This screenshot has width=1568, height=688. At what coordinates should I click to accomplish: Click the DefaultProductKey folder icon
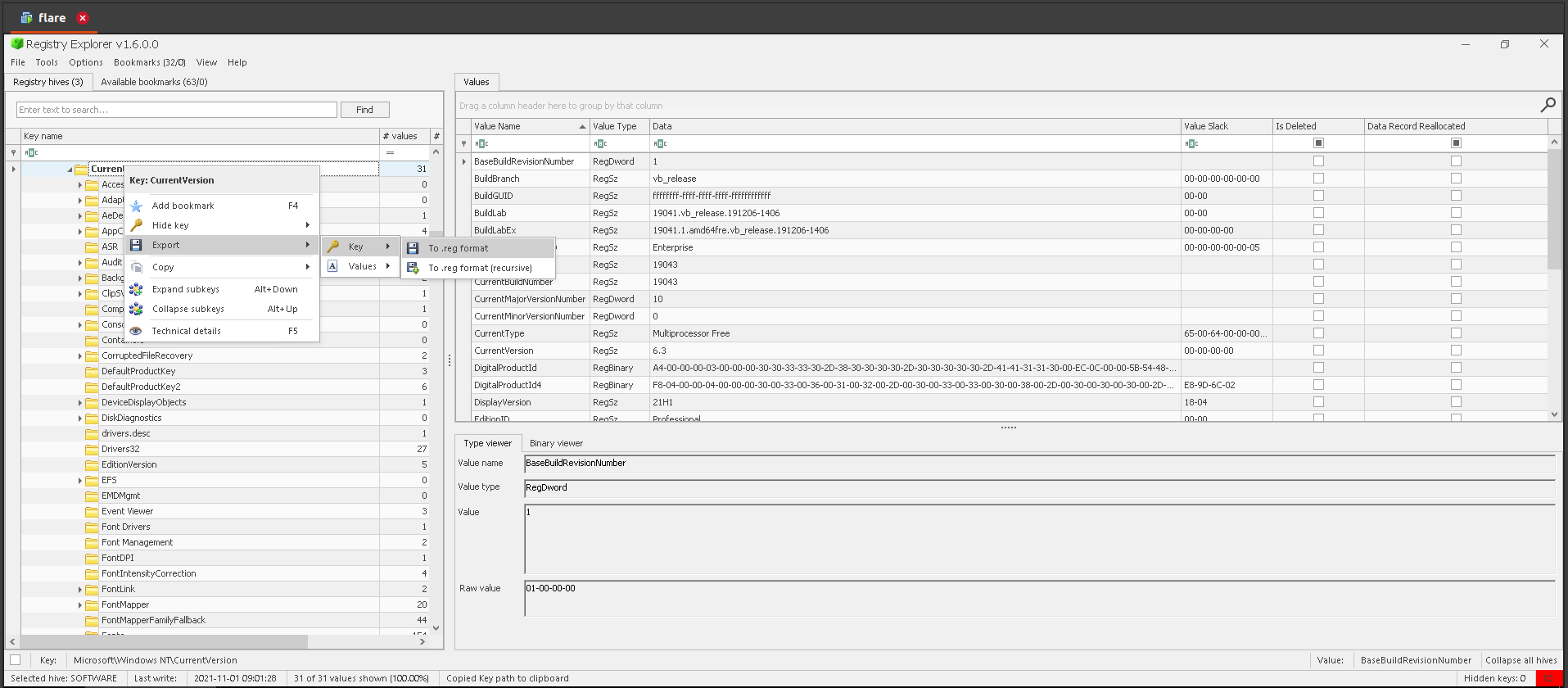point(92,371)
